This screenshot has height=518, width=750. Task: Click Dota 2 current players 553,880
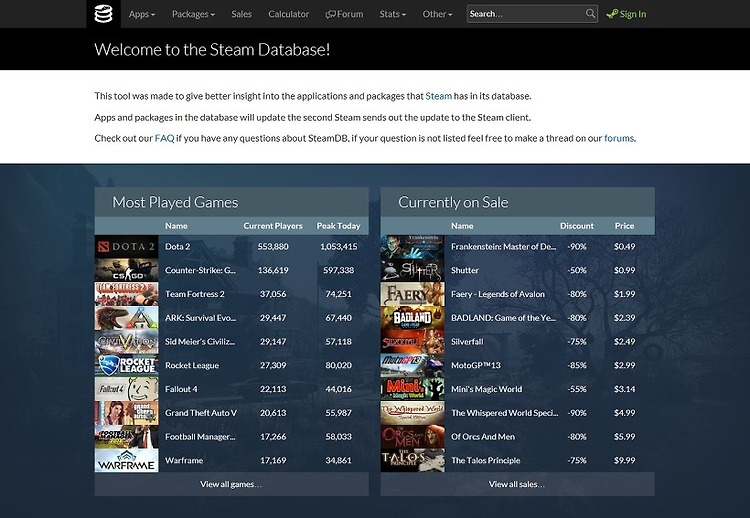coord(273,247)
